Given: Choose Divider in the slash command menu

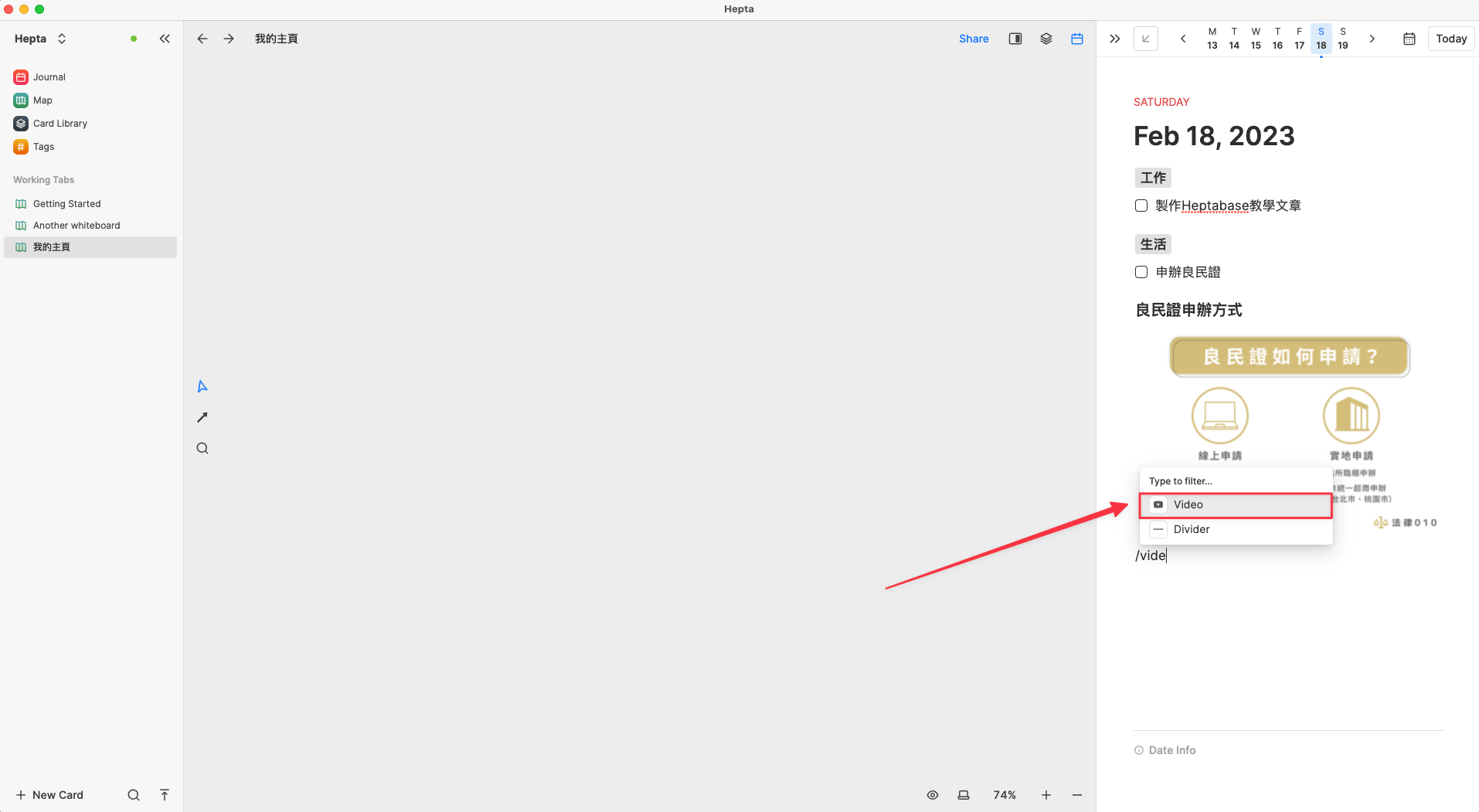Looking at the screenshot, I should click(1235, 529).
